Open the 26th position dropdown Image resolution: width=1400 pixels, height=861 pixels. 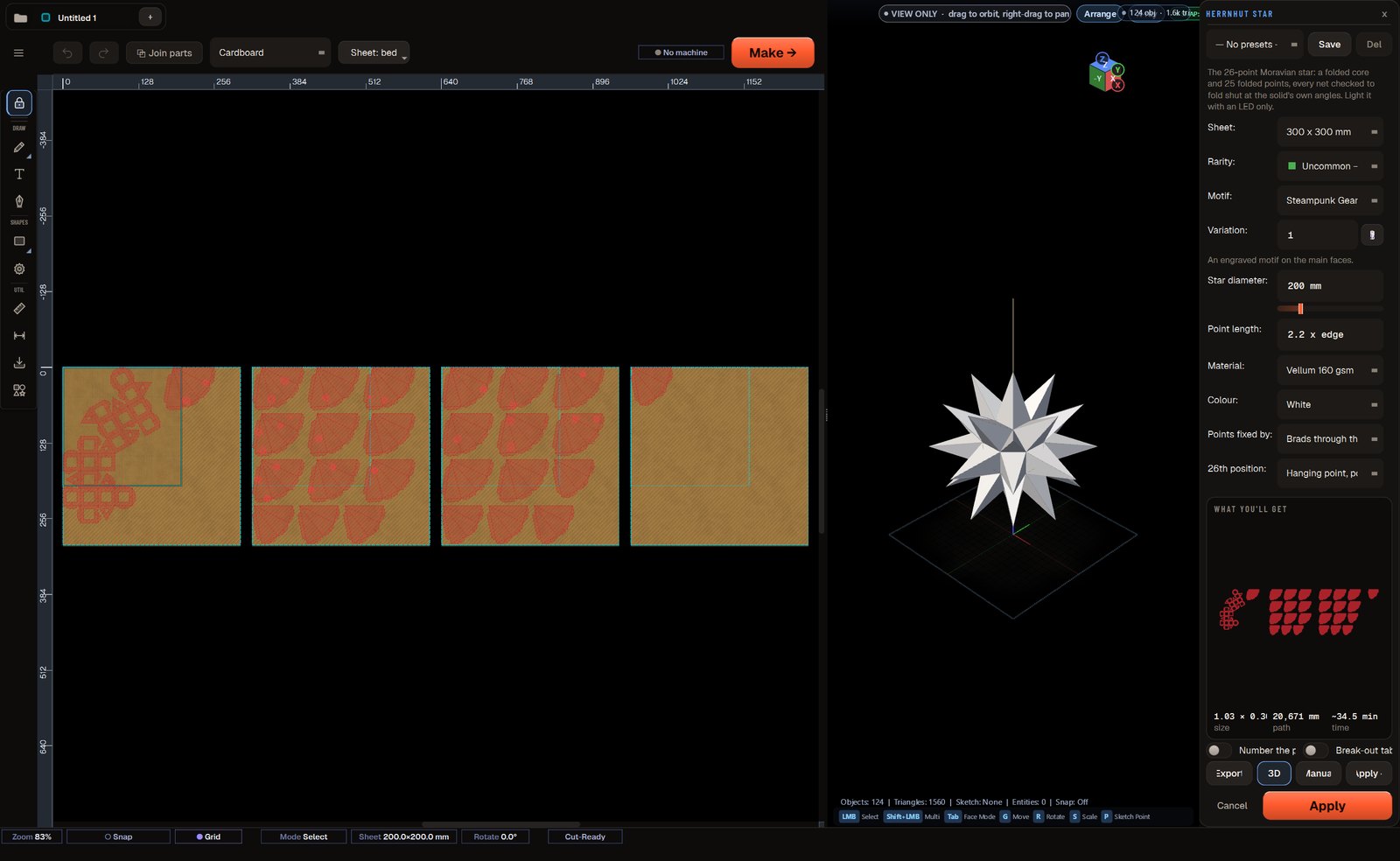point(1330,472)
